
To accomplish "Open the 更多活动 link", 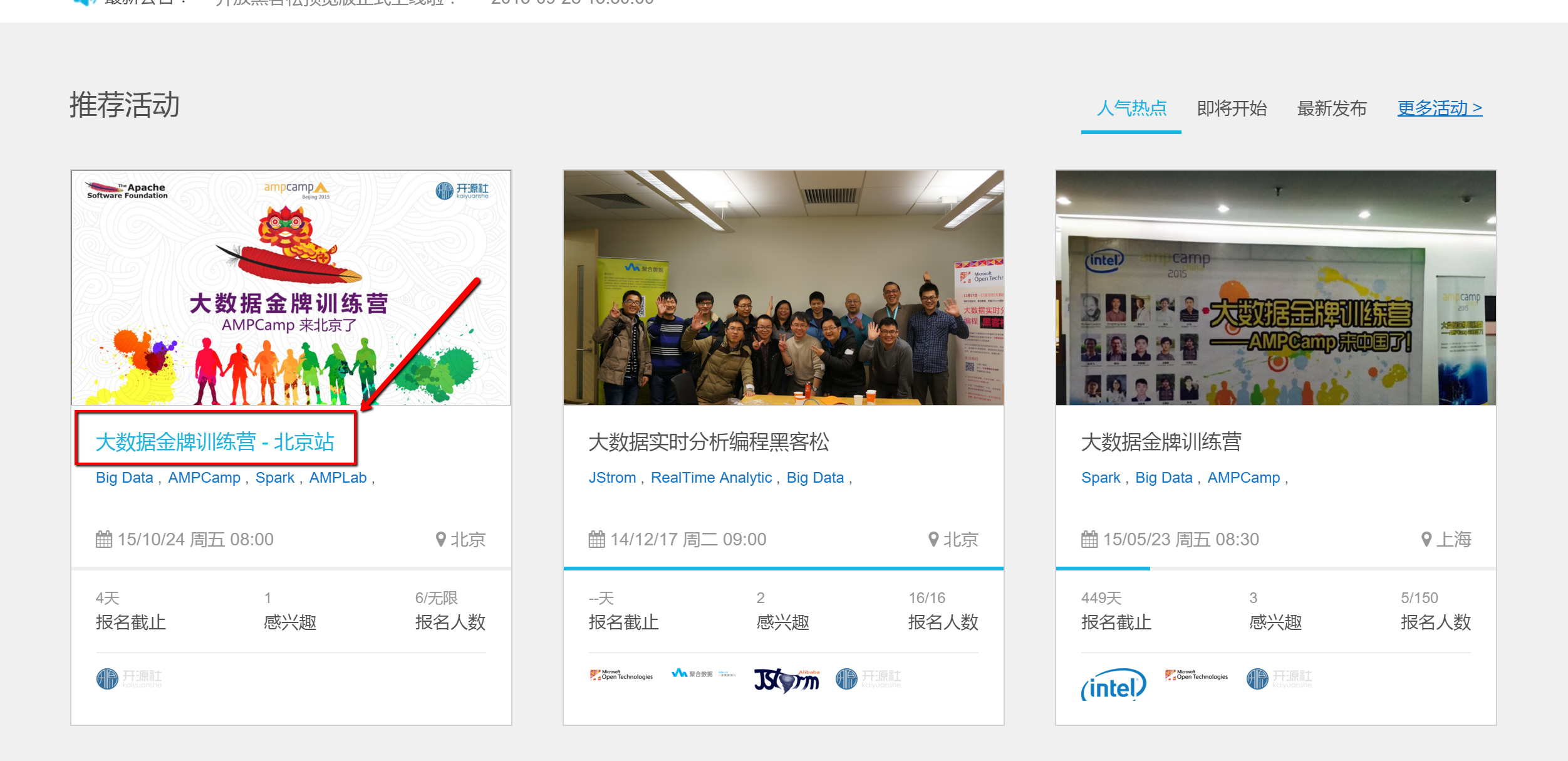I will point(1440,108).
